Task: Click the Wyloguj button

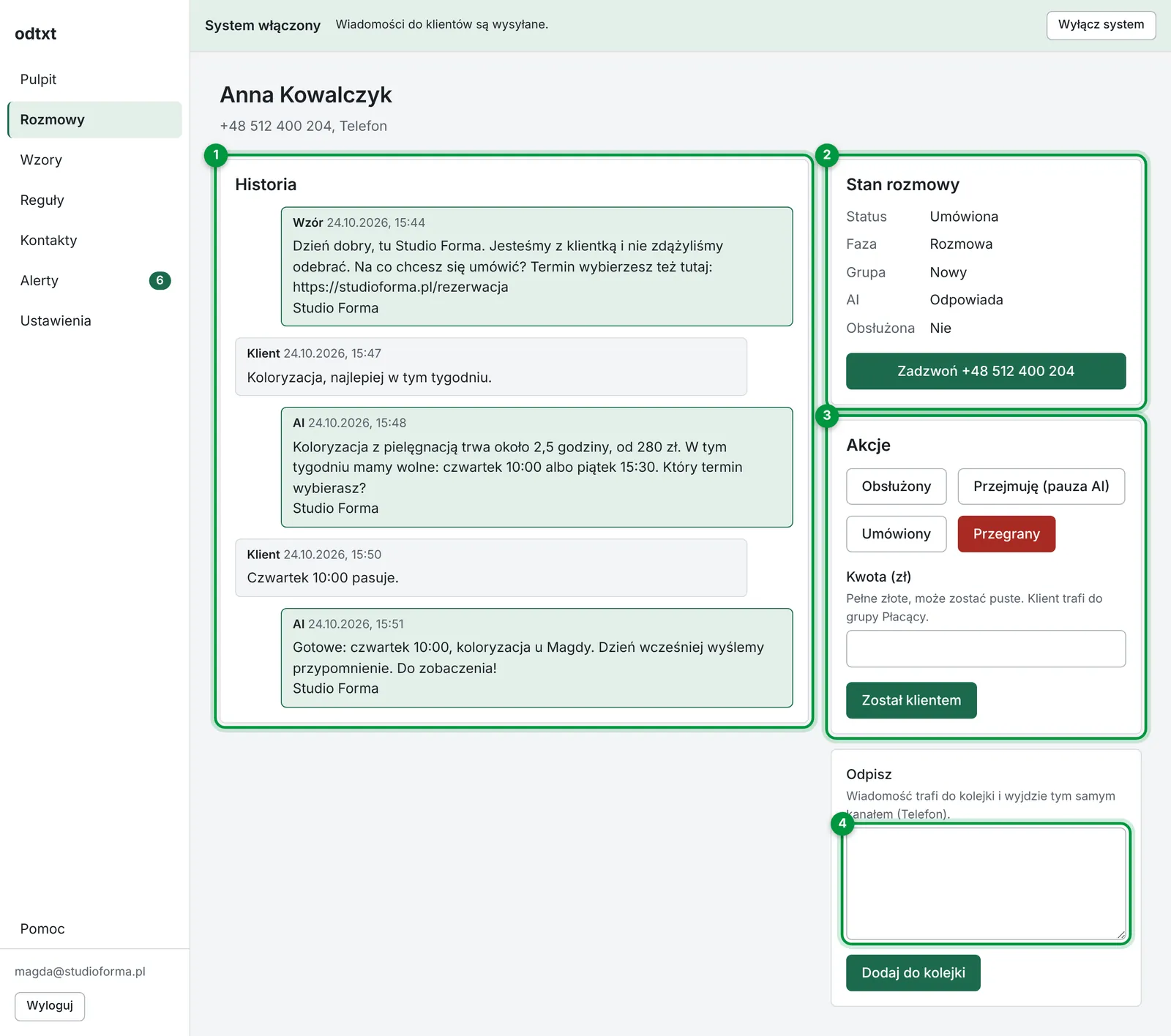Action: (x=50, y=1006)
